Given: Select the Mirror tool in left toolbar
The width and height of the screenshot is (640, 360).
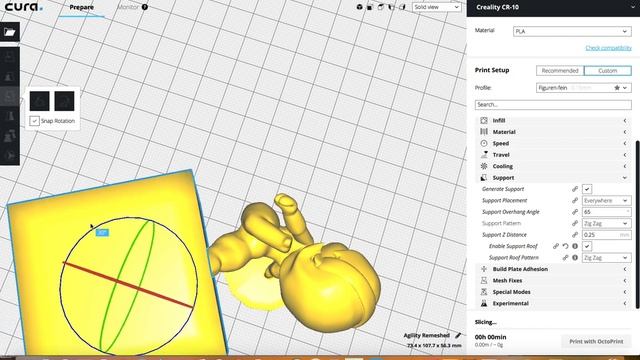Looking at the screenshot, I should click(x=10, y=116).
